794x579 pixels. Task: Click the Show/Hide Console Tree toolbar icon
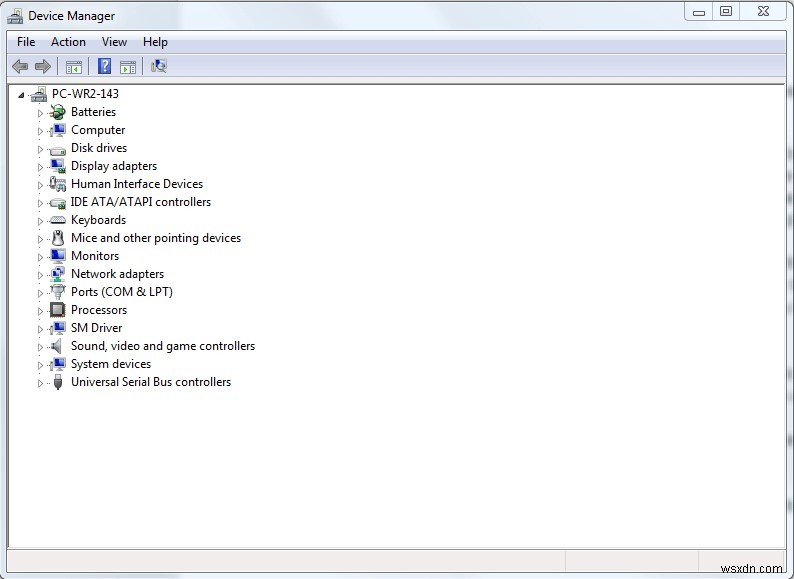pos(73,66)
